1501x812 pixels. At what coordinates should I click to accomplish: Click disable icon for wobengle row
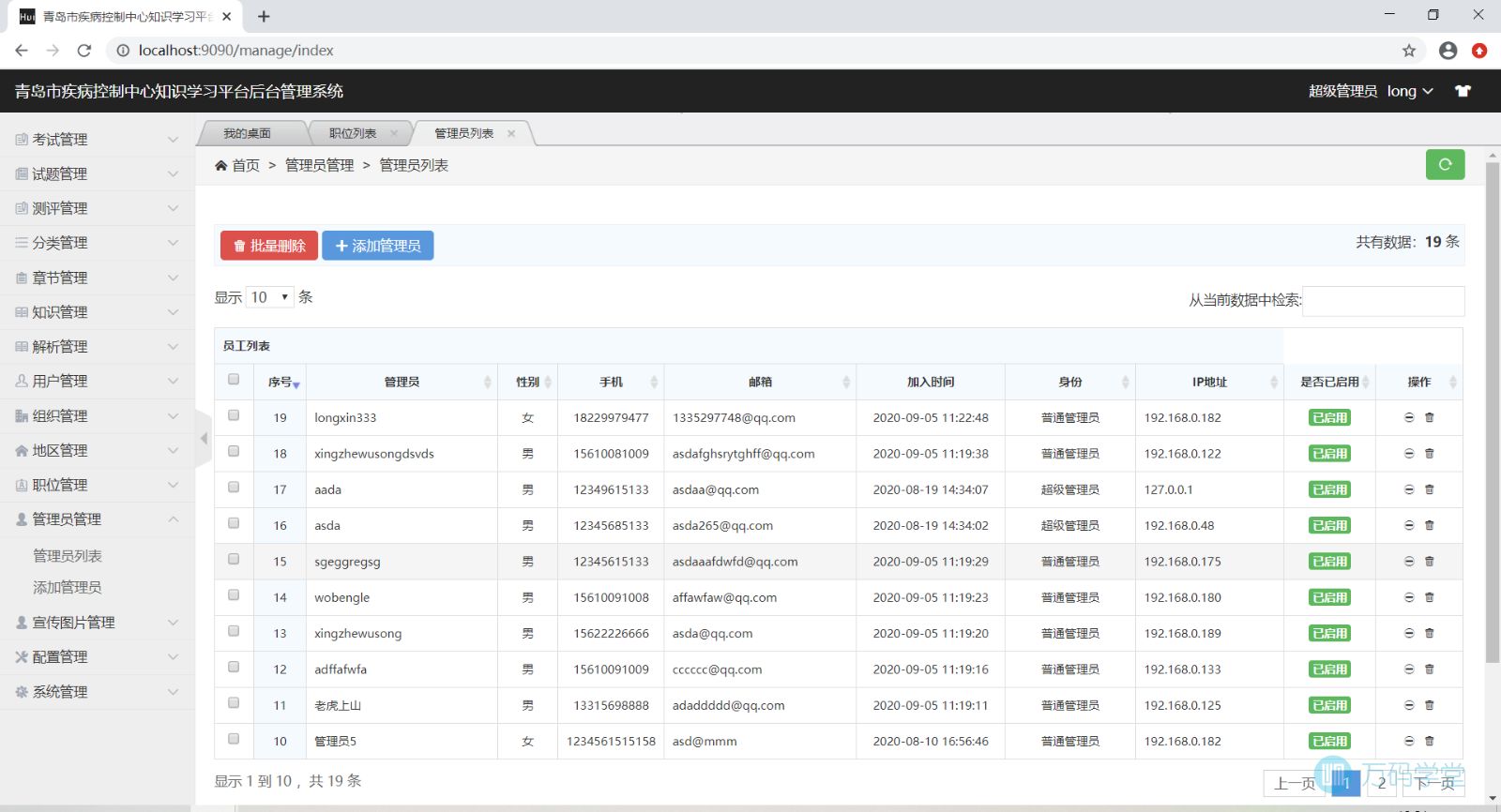[x=1409, y=597]
